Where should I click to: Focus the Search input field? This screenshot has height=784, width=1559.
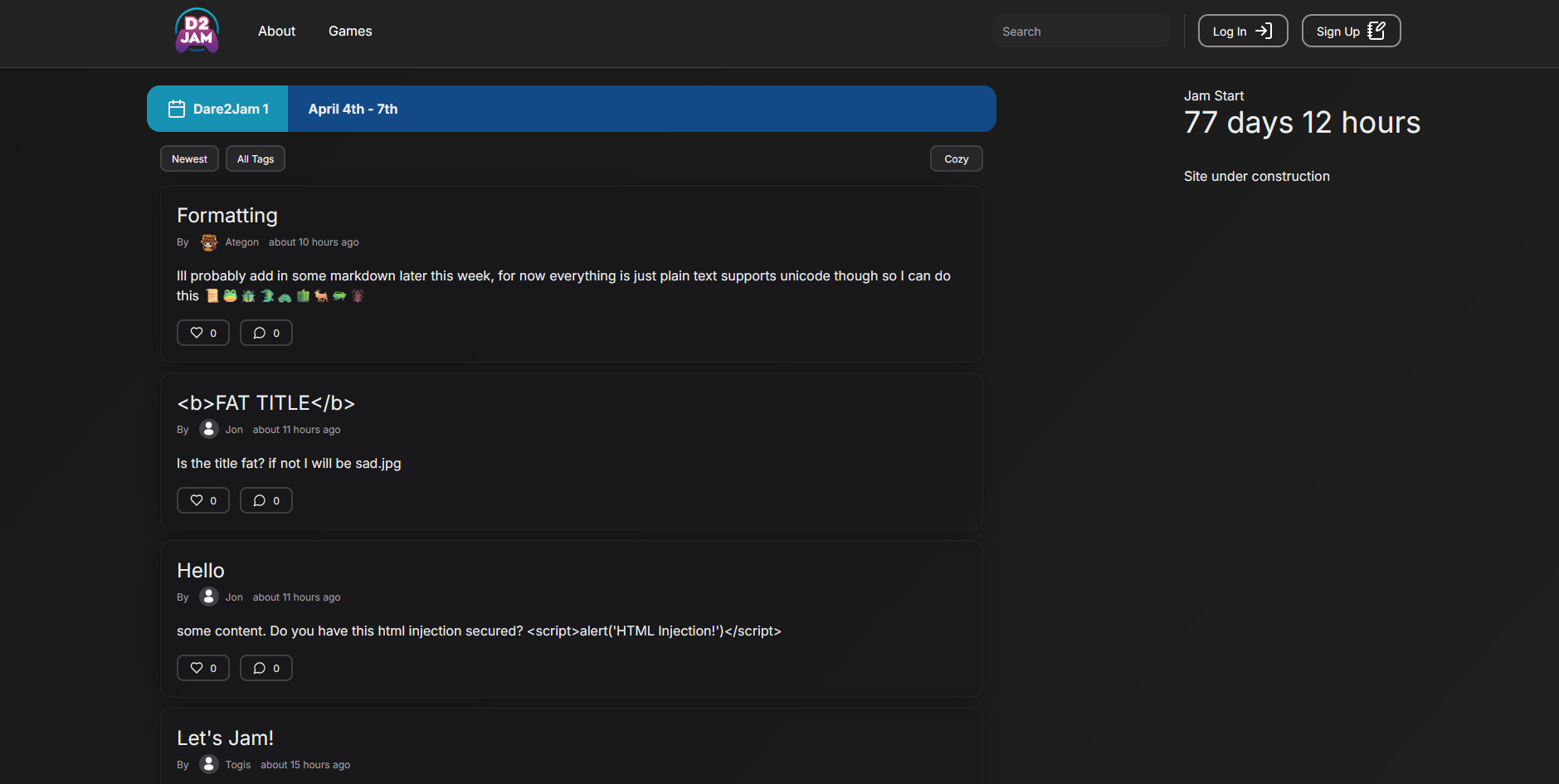(x=1081, y=31)
